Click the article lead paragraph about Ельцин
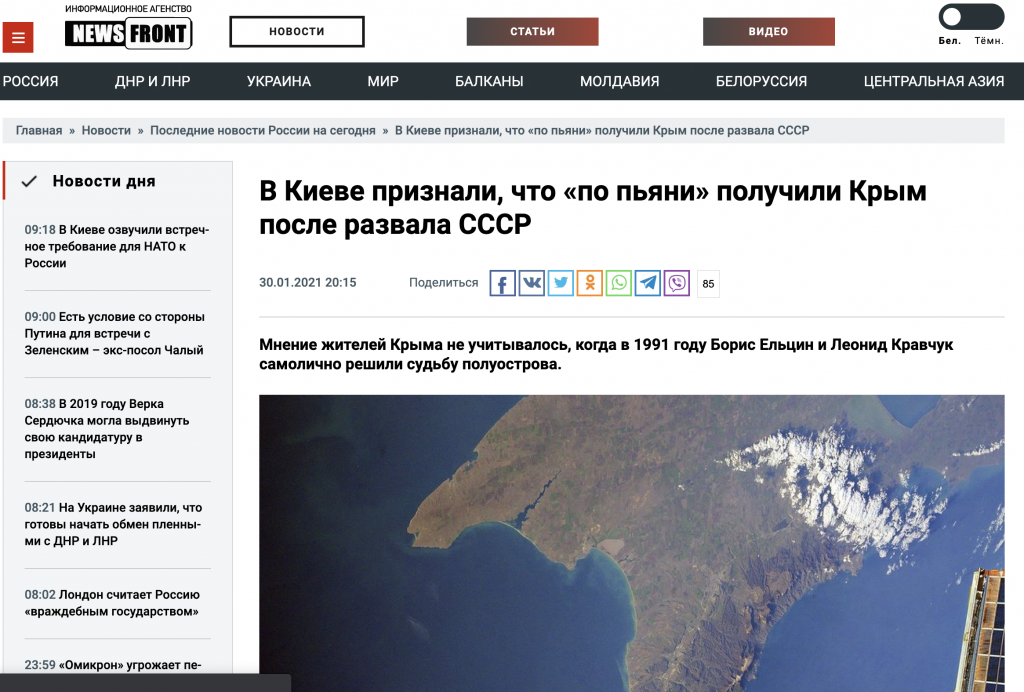Screen dimensions: 1024x692 click(606, 354)
